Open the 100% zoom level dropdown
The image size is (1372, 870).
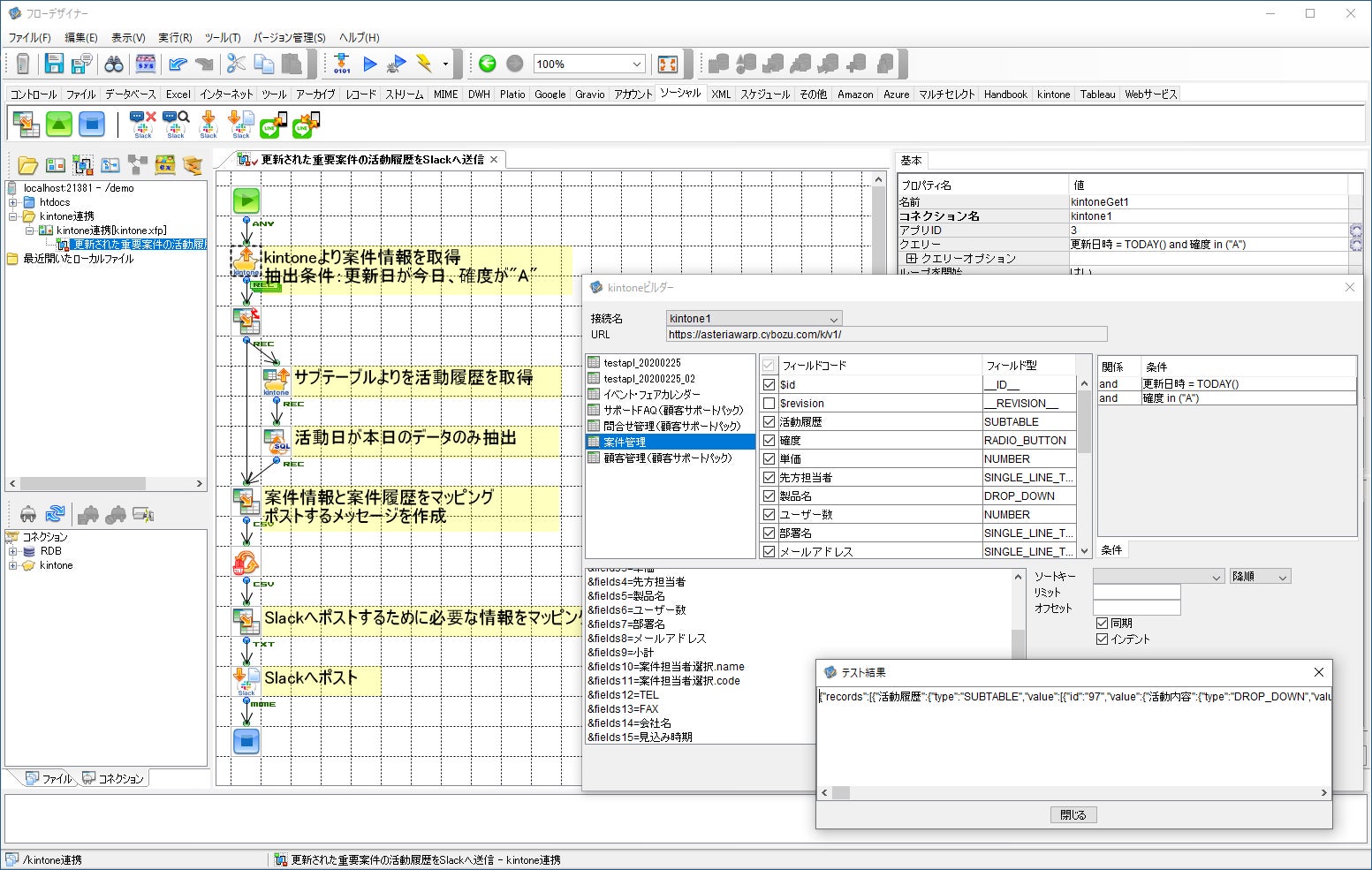(x=639, y=64)
